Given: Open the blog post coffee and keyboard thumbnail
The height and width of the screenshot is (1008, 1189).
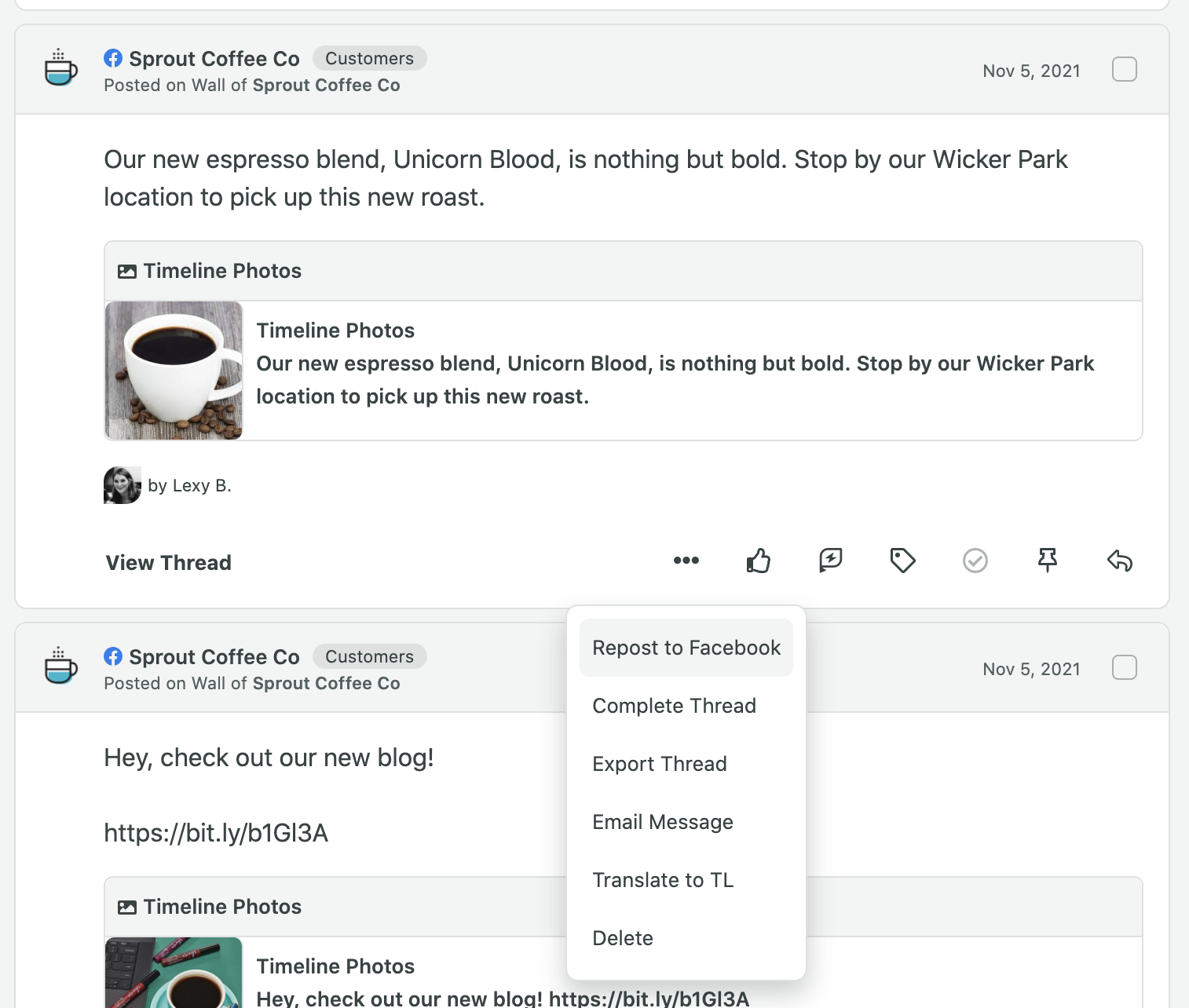Looking at the screenshot, I should 174,973.
